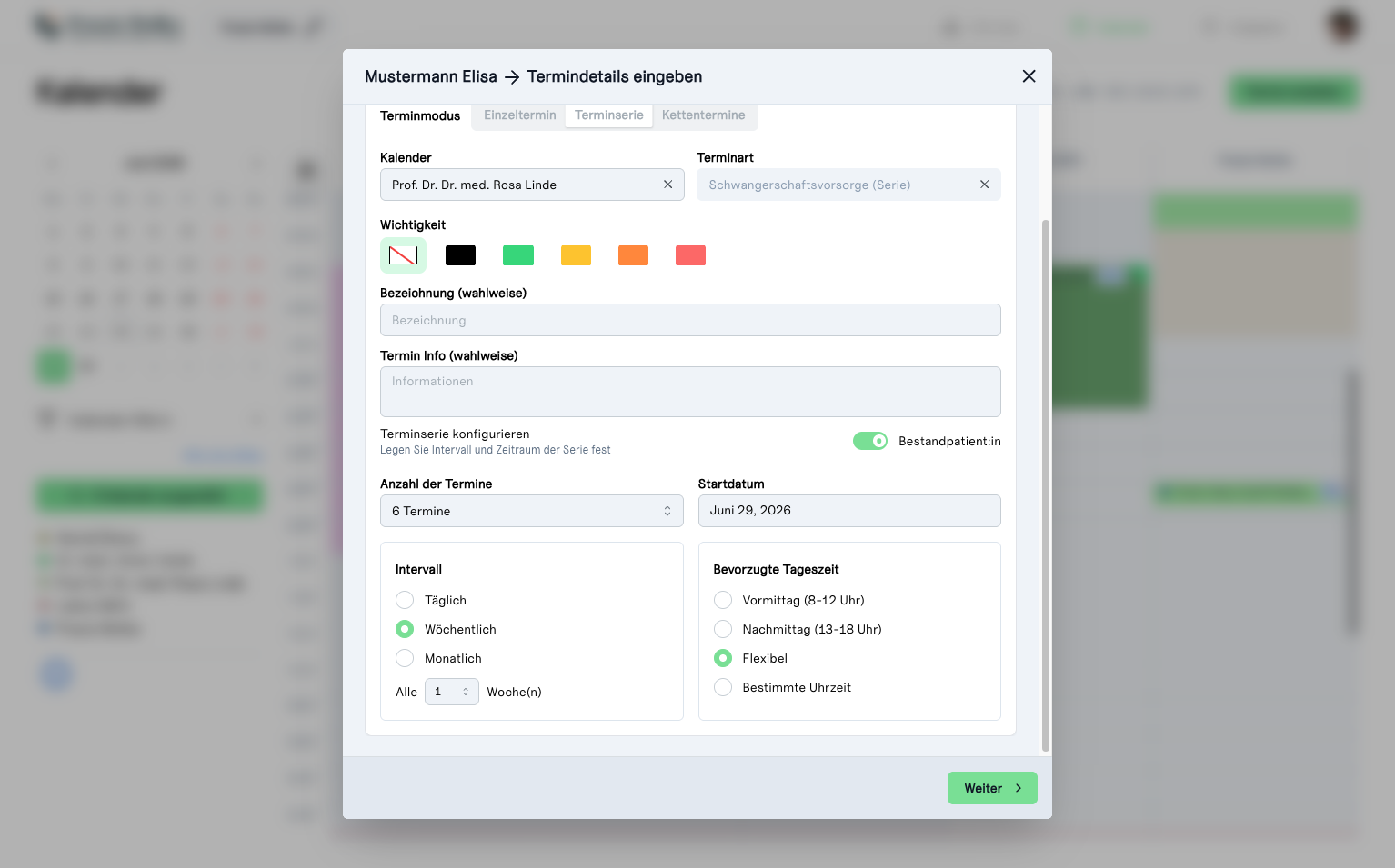Select the Flexibel time preference
This screenshot has height=868, width=1395.
[723, 658]
